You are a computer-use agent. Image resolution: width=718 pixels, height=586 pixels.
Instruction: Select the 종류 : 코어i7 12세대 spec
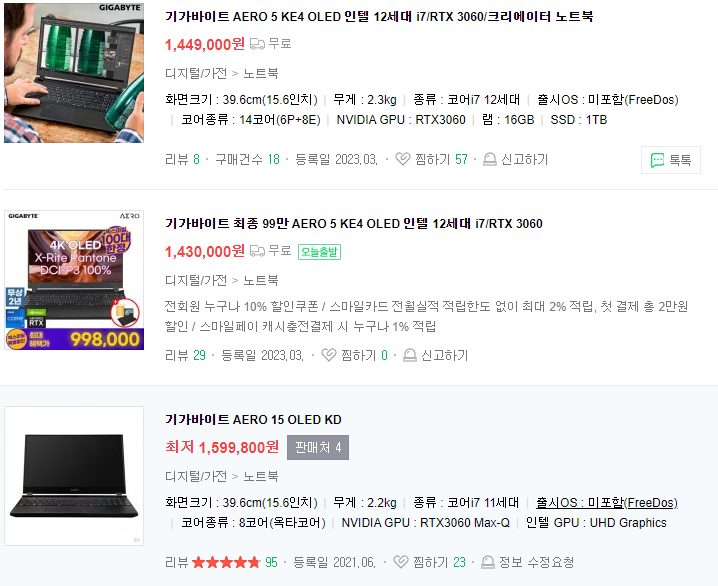(467, 99)
